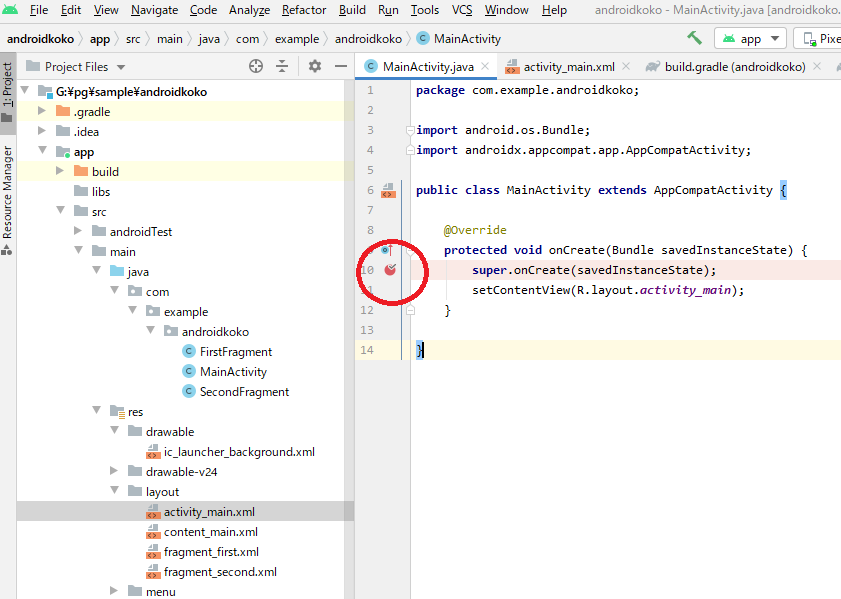This screenshot has width=841, height=599.
Task: Expand the .gradle folder
Action: [x=42, y=111]
